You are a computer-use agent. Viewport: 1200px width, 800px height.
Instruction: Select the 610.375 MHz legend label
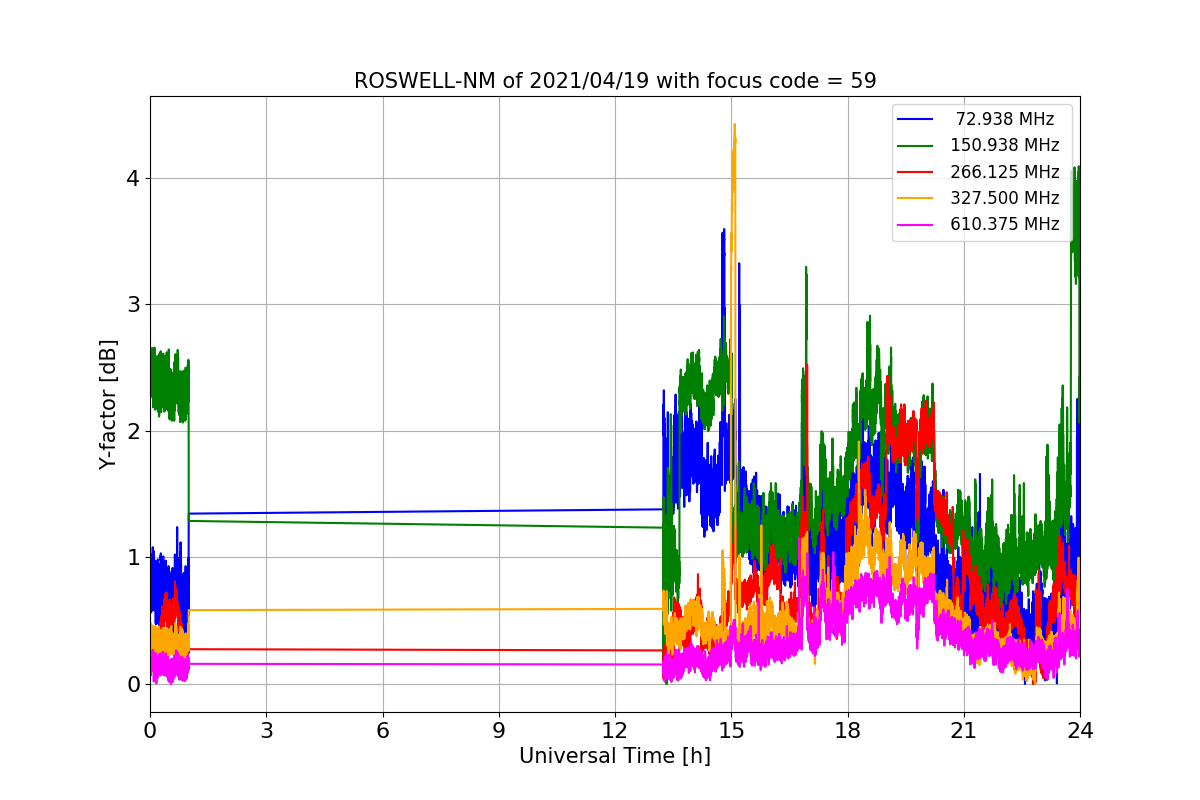click(x=1005, y=224)
